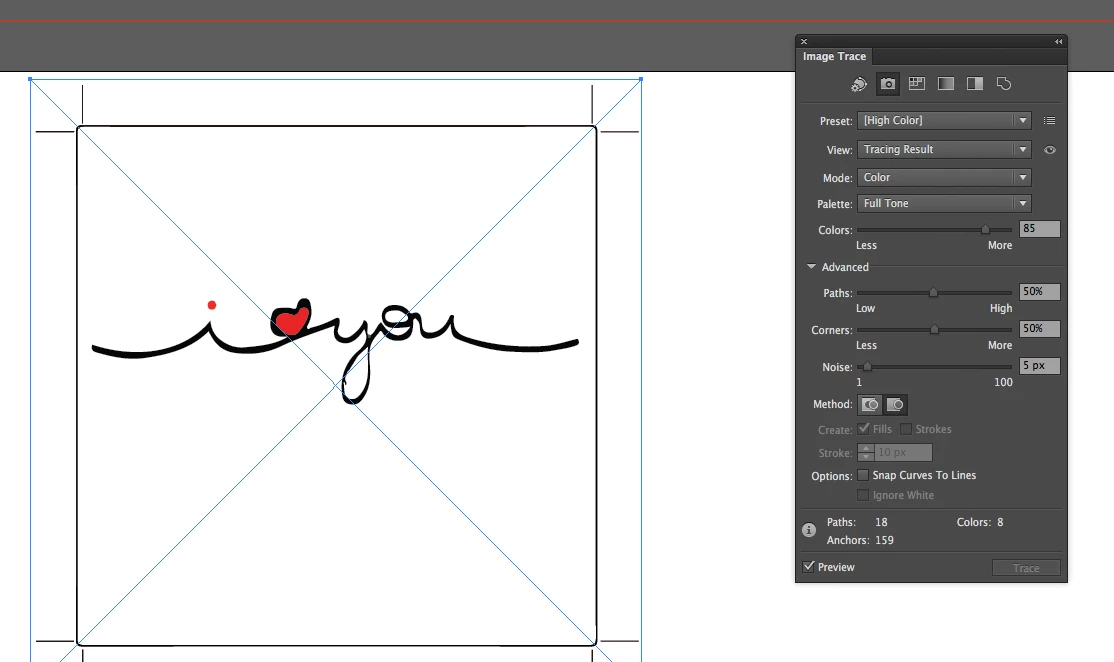This screenshot has height=662, width=1114.
Task: Open the Palette dropdown showing Full Tone
Action: 944,203
